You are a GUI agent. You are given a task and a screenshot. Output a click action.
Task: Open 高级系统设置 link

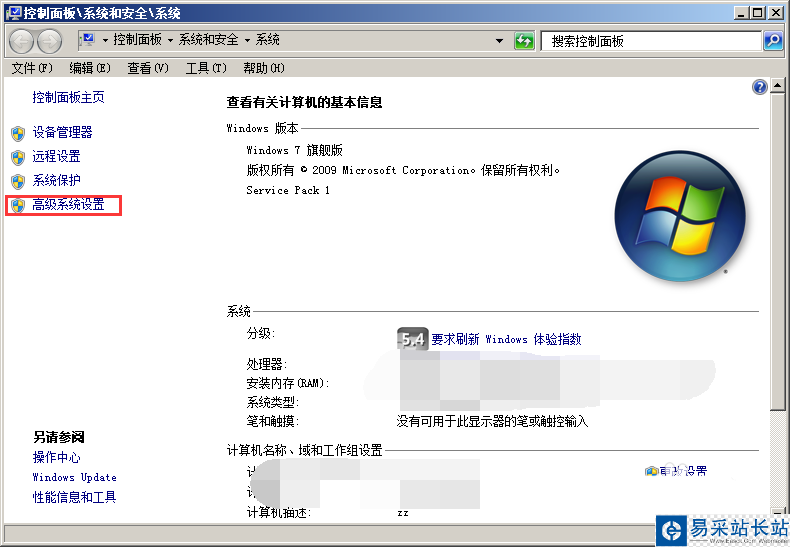(x=69, y=204)
